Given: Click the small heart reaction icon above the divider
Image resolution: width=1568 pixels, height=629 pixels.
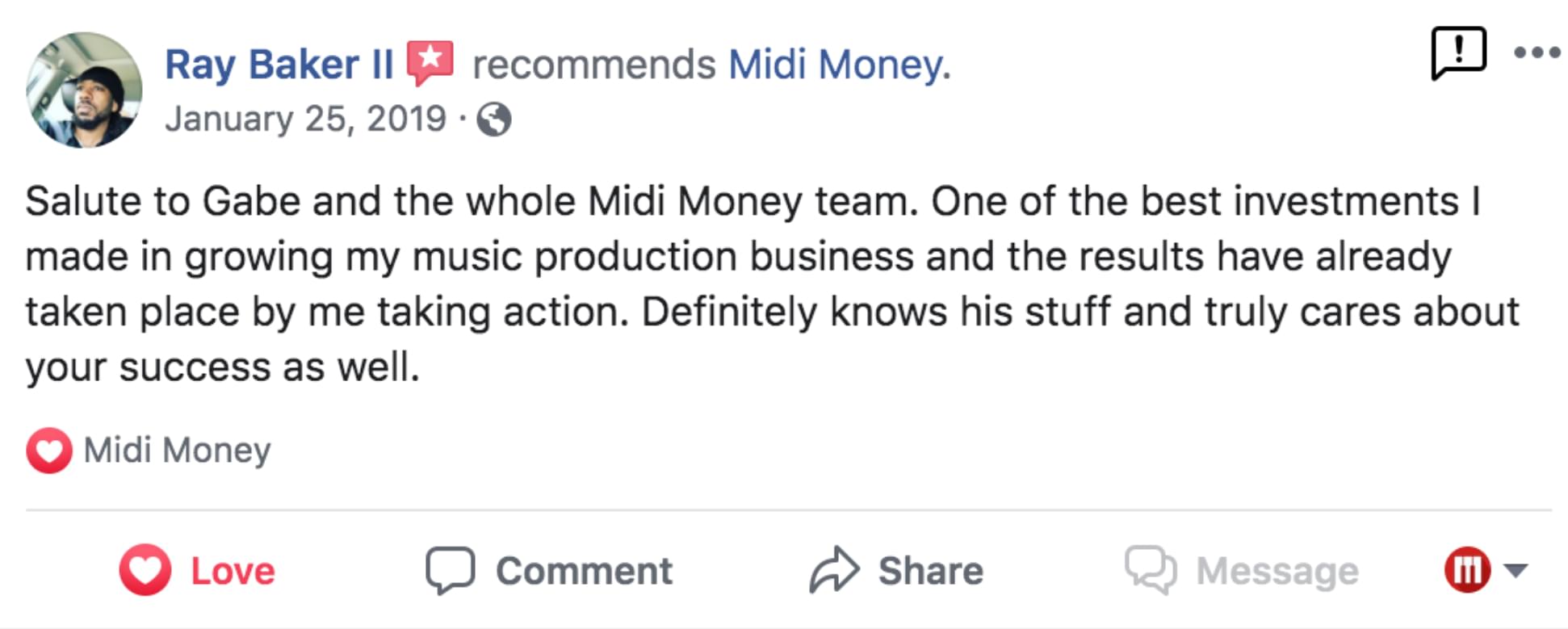Looking at the screenshot, I should (48, 451).
